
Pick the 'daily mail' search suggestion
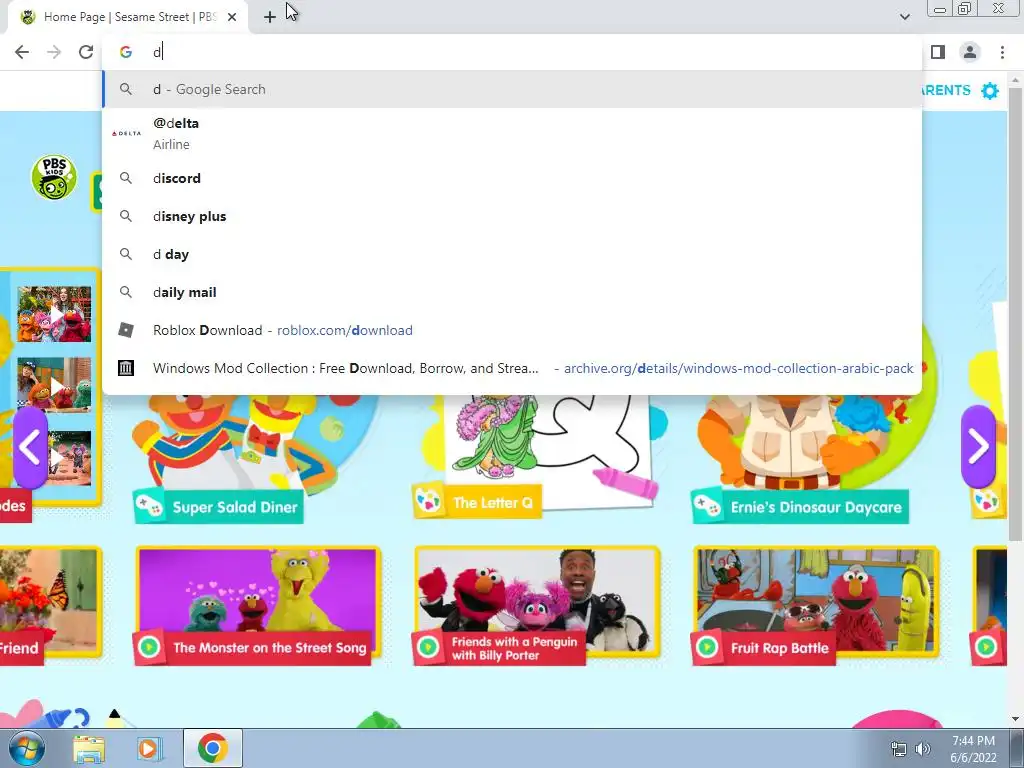pos(512,292)
